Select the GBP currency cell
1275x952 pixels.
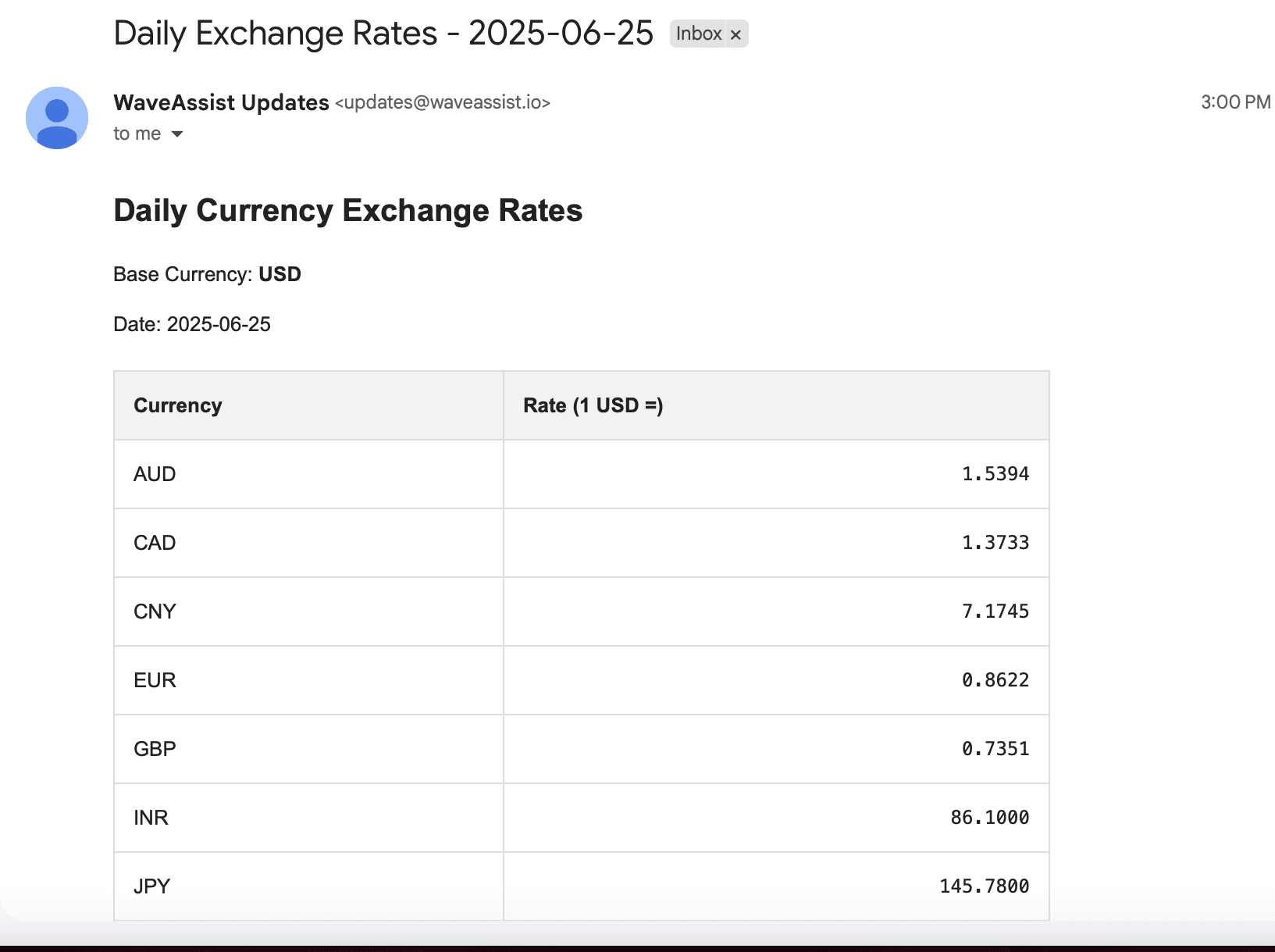309,749
